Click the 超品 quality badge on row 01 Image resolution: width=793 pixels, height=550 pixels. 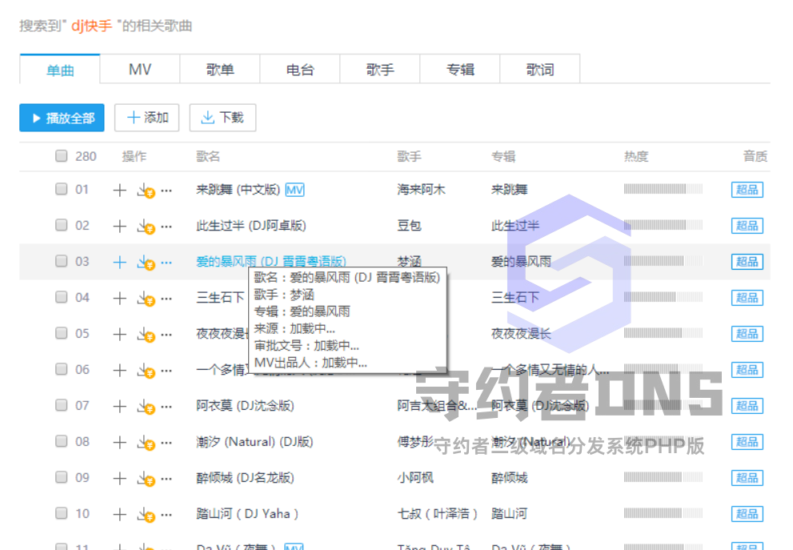click(747, 190)
